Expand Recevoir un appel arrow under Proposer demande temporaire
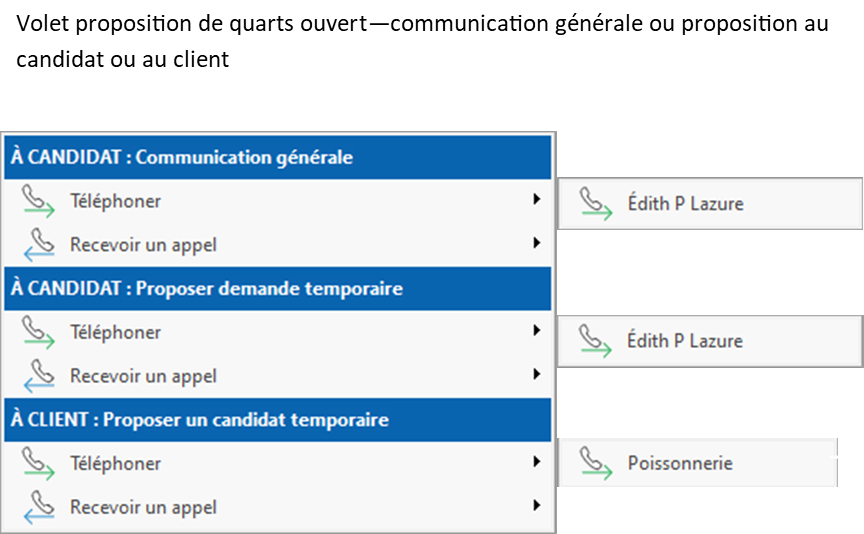This screenshot has height=534, width=864. point(537,375)
